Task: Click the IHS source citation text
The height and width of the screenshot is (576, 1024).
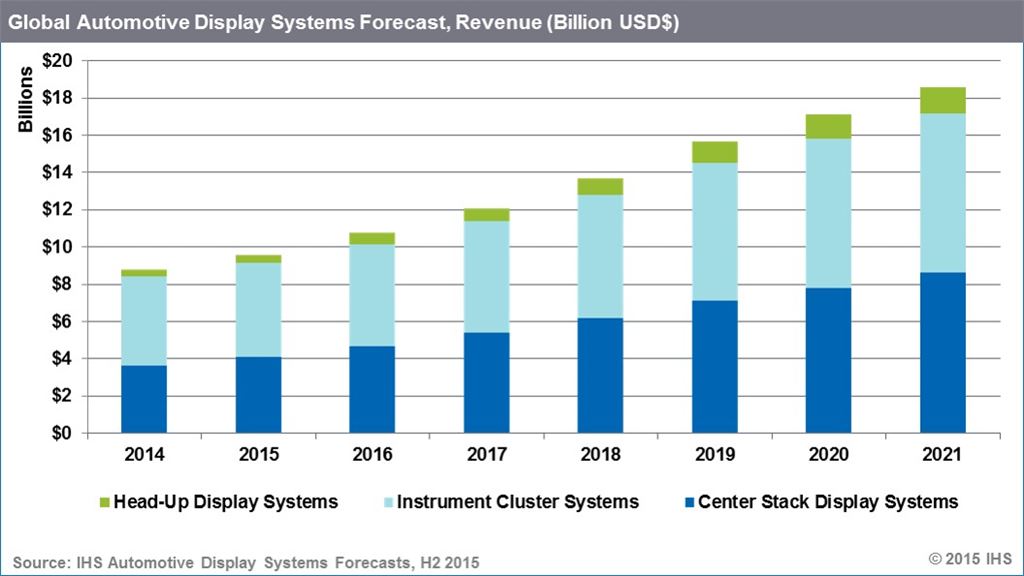Action: pos(246,563)
